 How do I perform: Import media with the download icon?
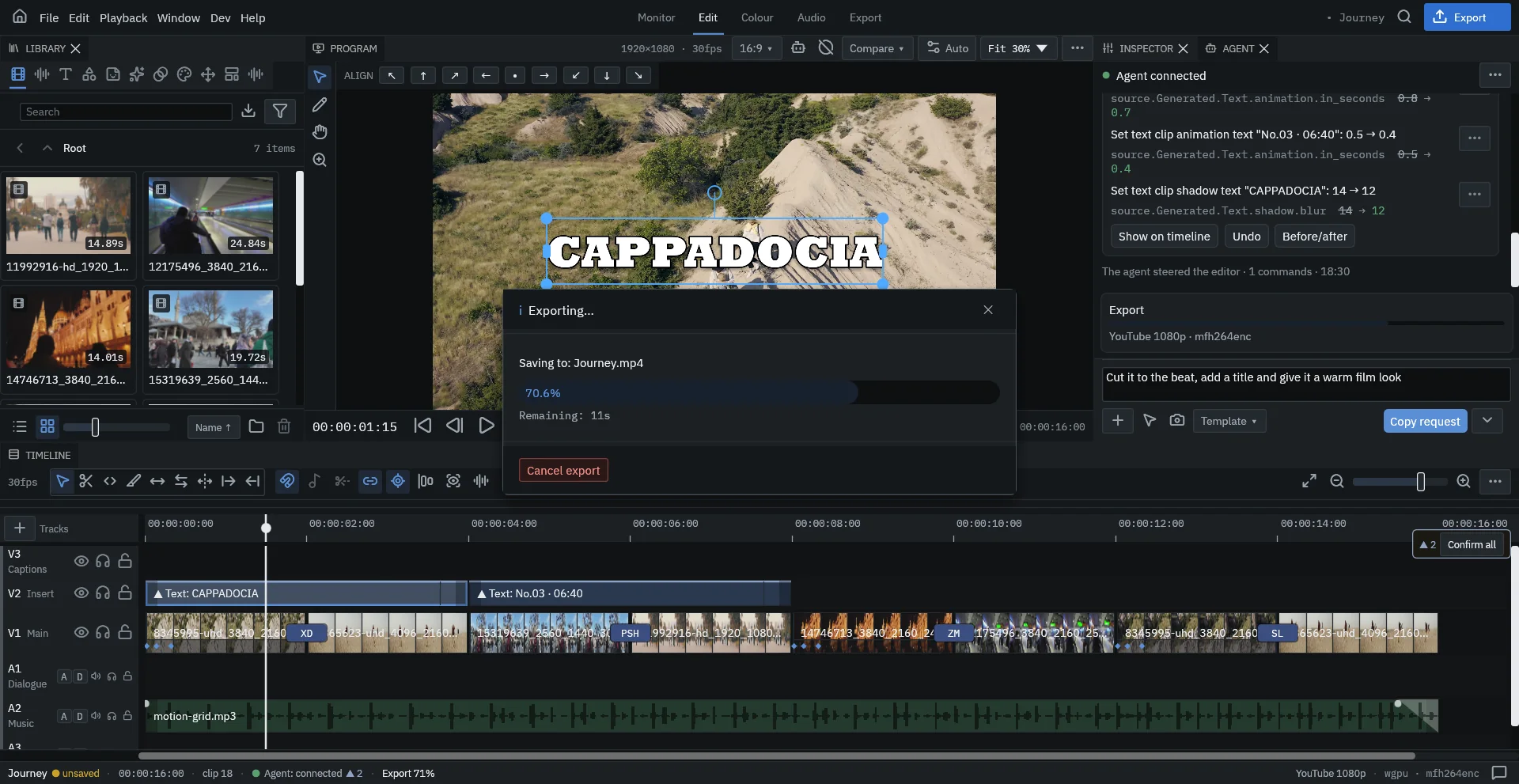pos(248,112)
